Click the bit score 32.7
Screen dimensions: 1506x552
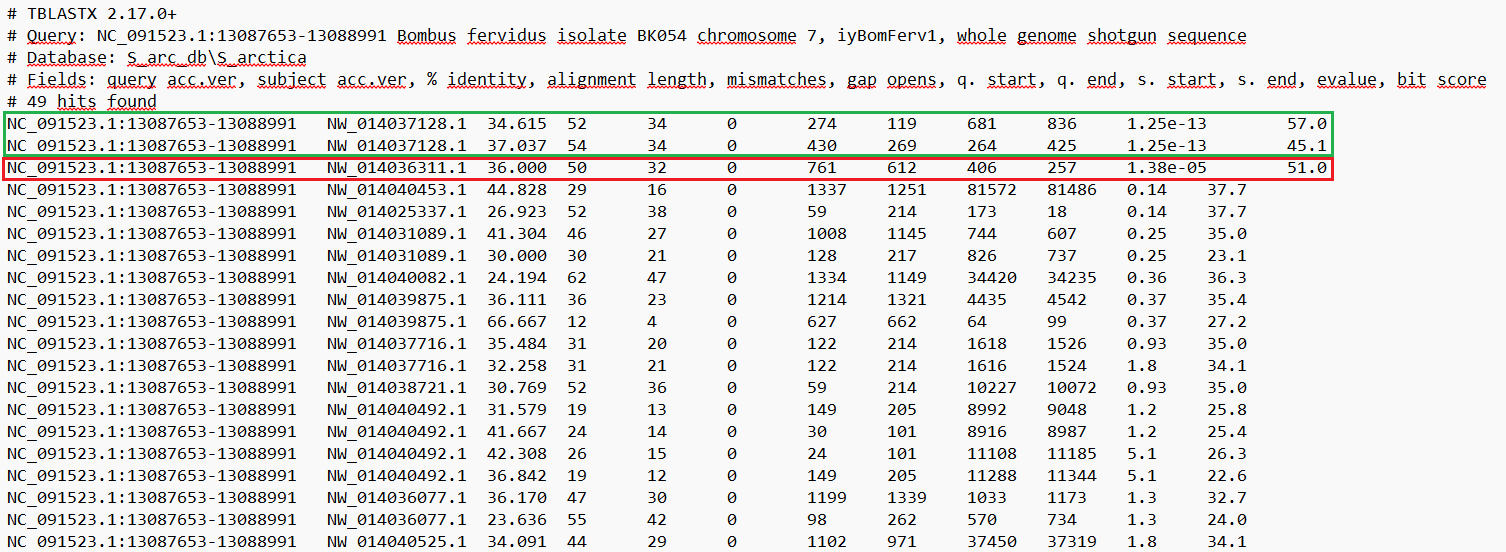(x=1227, y=497)
